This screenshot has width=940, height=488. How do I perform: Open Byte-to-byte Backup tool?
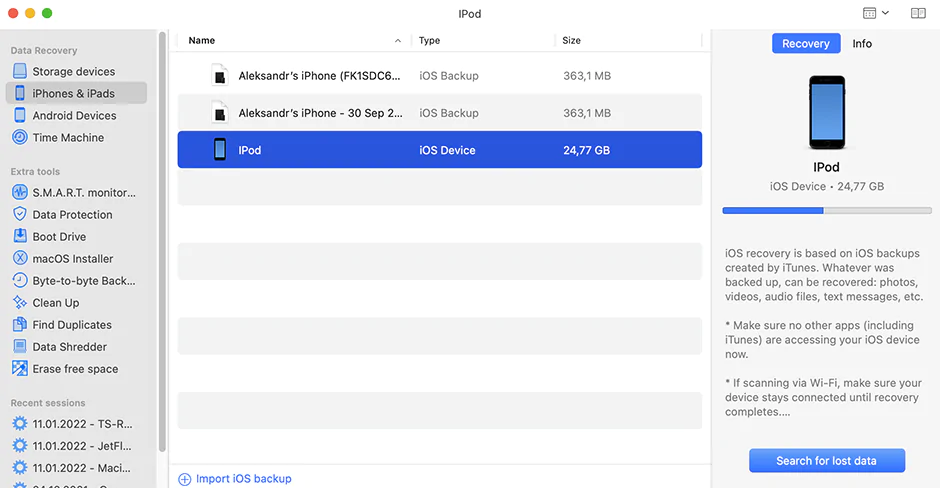pyautogui.click(x=83, y=281)
